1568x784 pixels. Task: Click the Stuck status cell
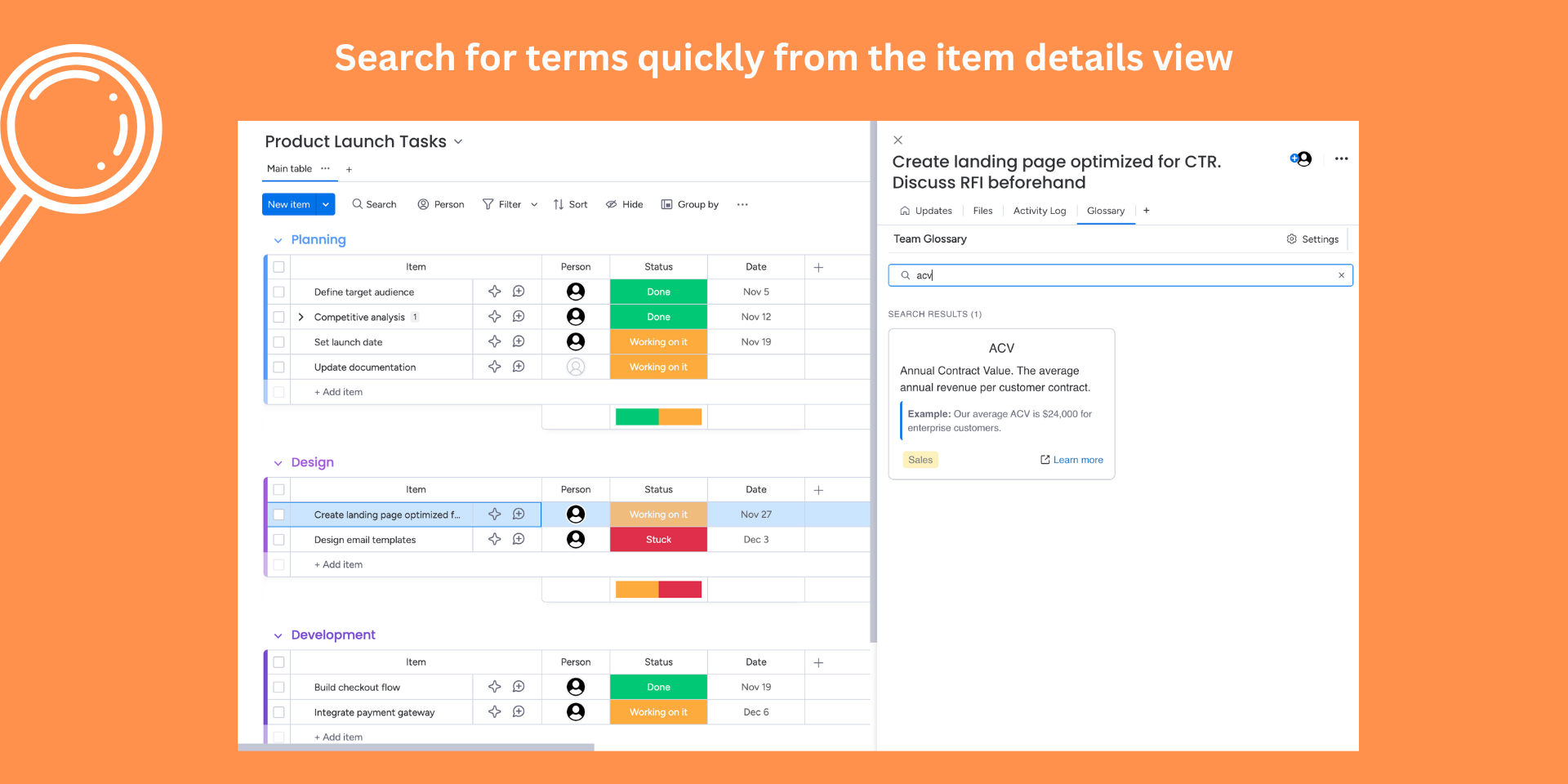pyautogui.click(x=658, y=540)
